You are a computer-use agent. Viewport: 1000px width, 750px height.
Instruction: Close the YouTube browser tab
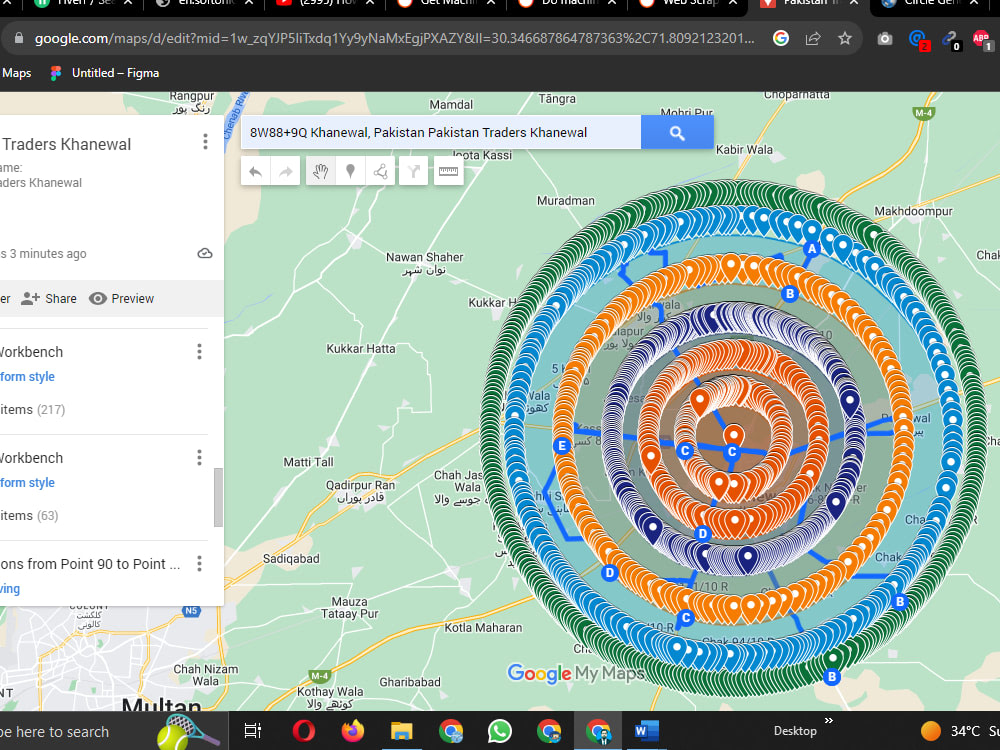(370, 3)
